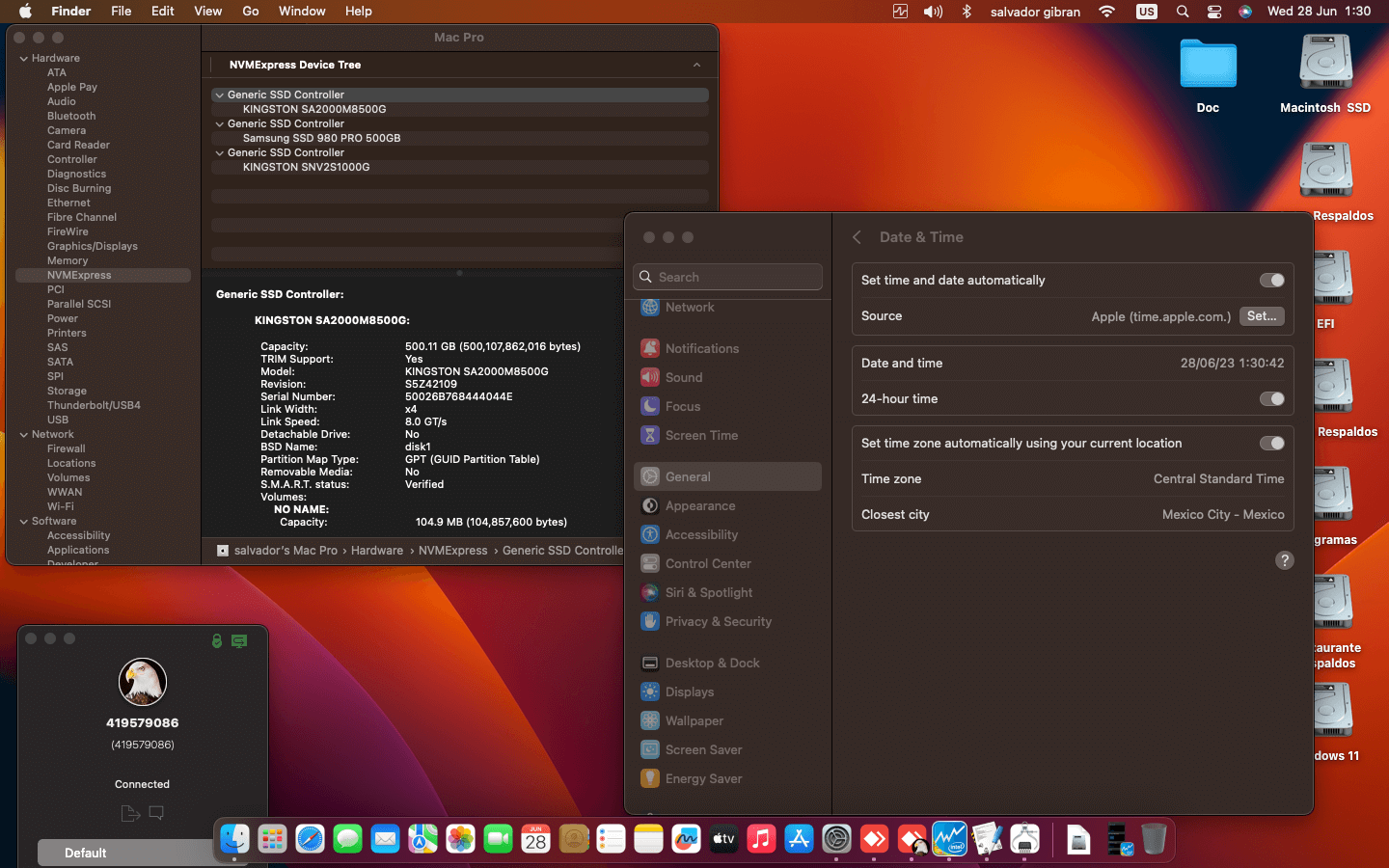Click the volume icon in menu bar
This screenshot has height=868, width=1389.
933,12
